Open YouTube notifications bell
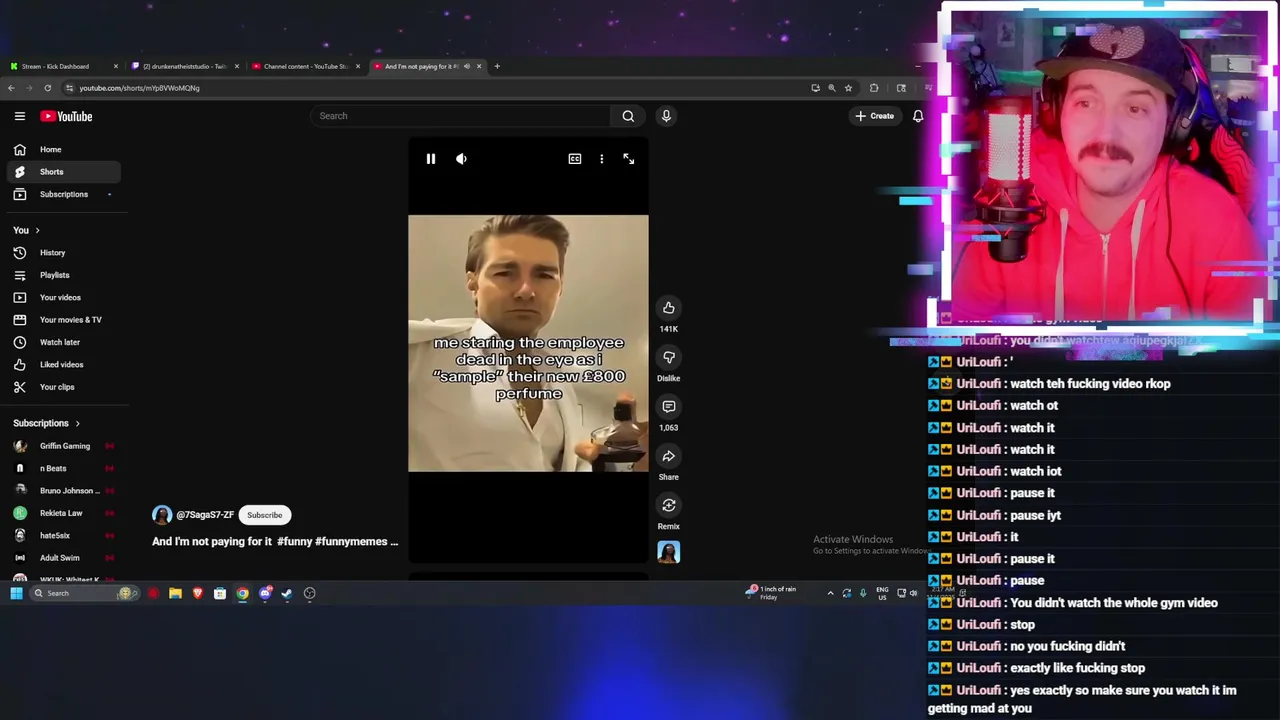The image size is (1280, 720). 917,116
